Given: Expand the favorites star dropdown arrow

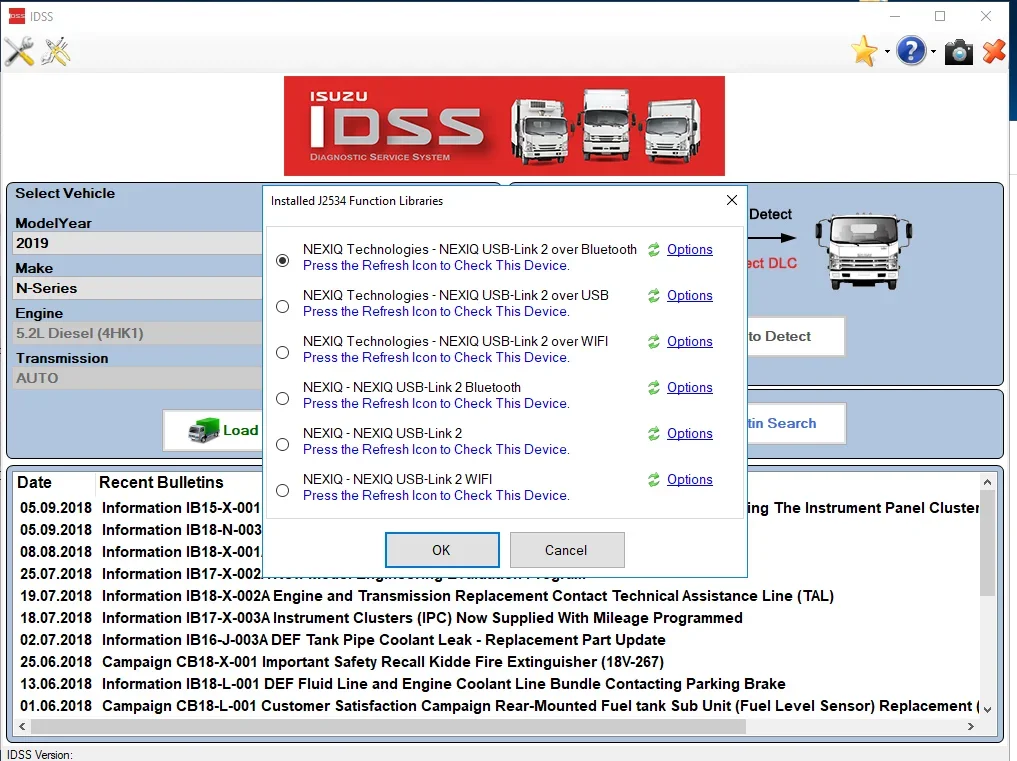Looking at the screenshot, I should pyautogui.click(x=887, y=52).
